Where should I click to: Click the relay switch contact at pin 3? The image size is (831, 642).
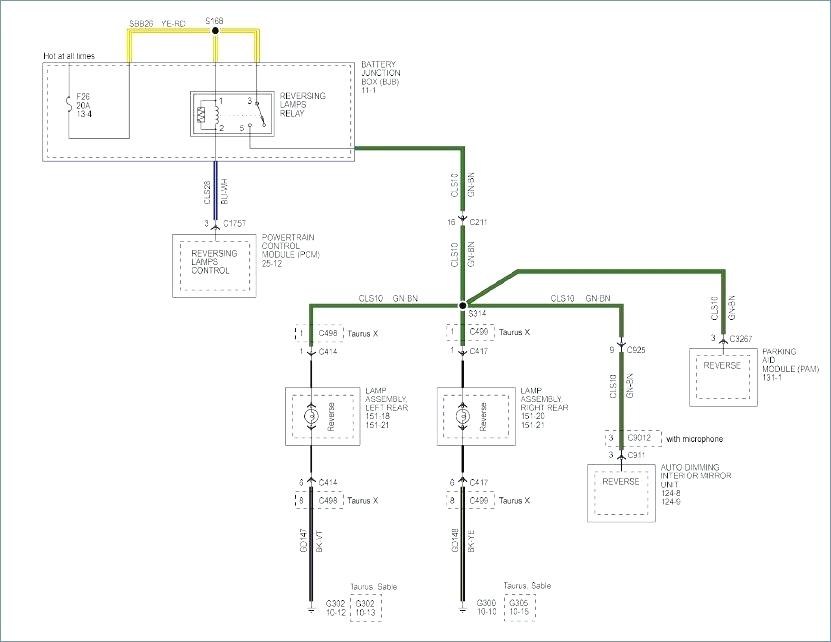(260, 113)
